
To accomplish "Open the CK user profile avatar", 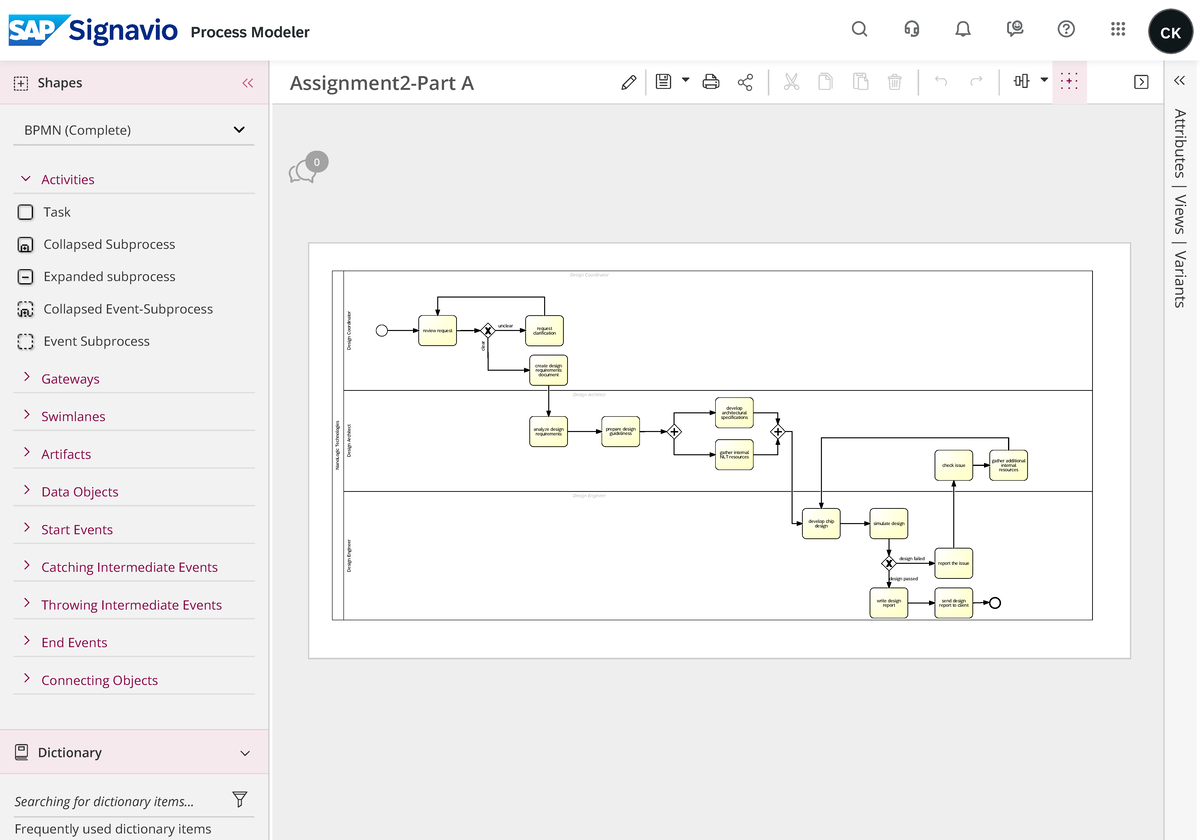I will pyautogui.click(x=1170, y=32).
